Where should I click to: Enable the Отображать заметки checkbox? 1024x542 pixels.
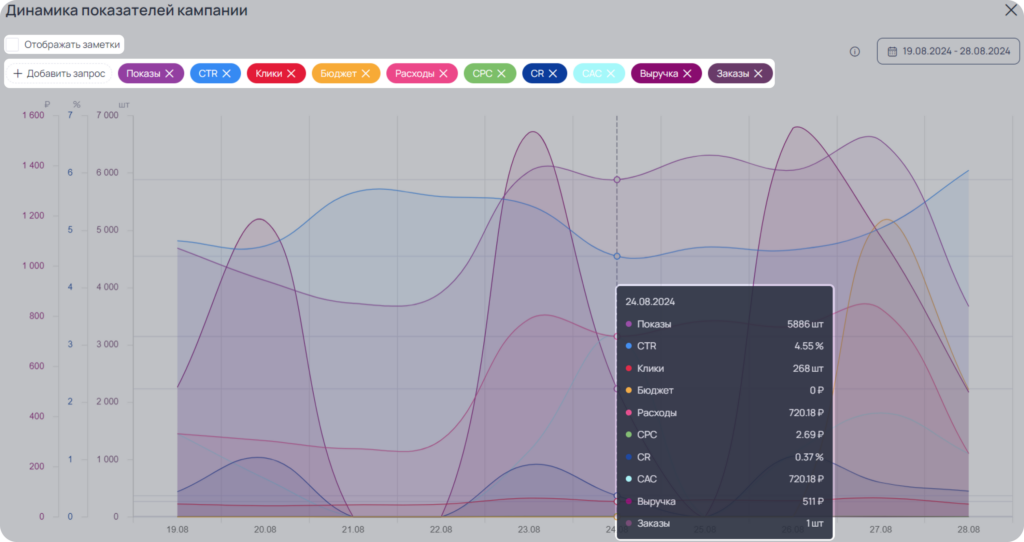tap(12, 44)
